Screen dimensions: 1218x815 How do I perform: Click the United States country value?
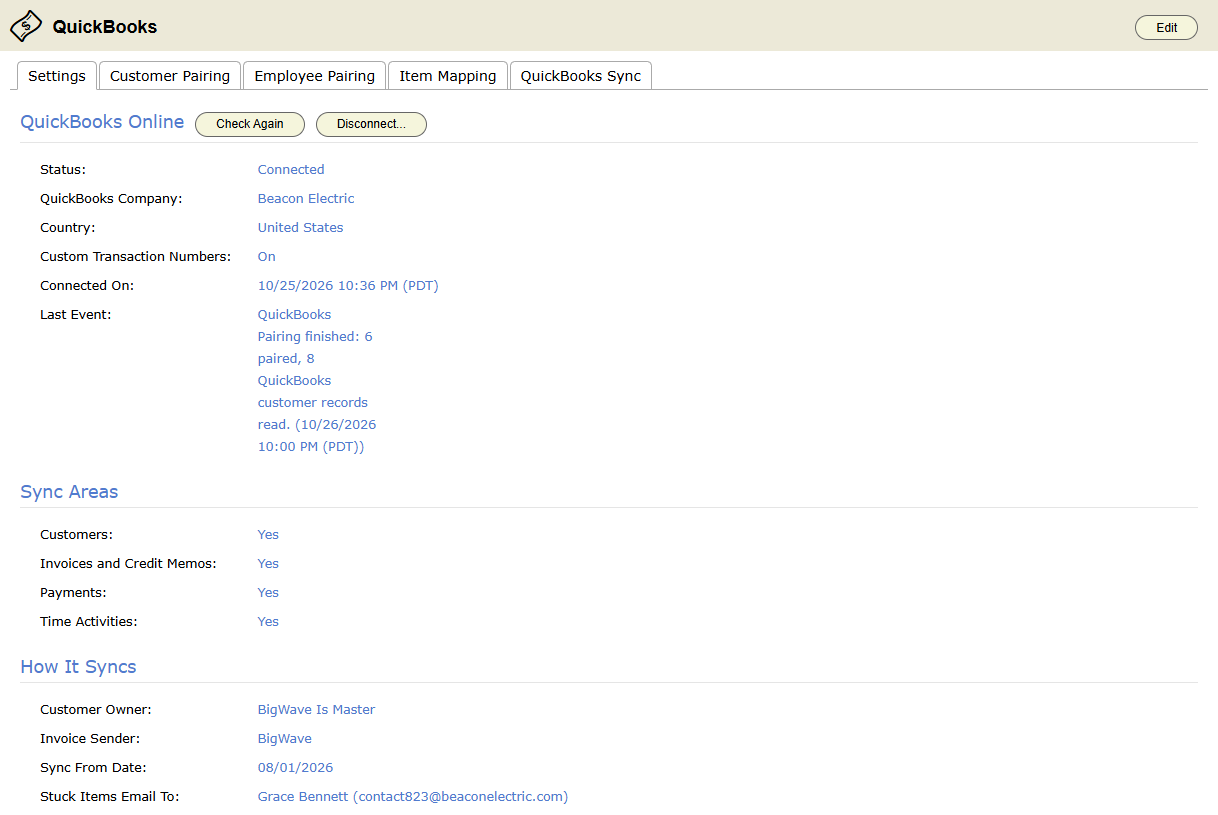[x=300, y=228]
